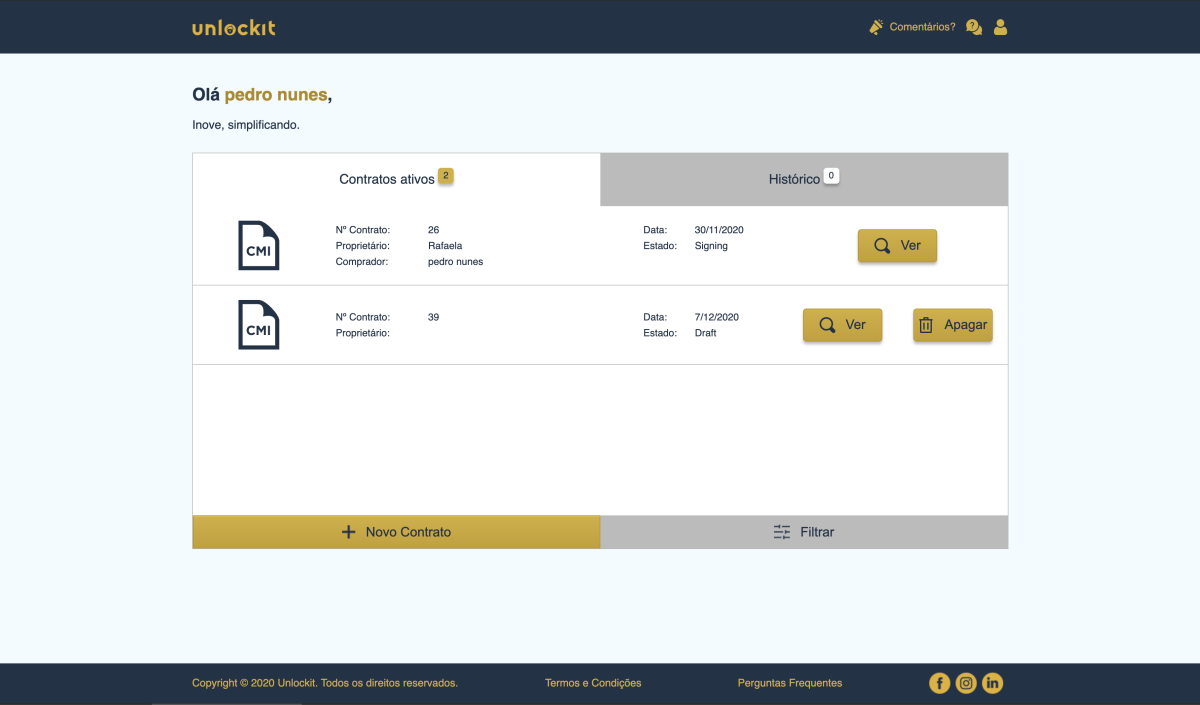Select the CMI document icon for contract 39
Screen dimensions: 1200x705
click(258, 325)
